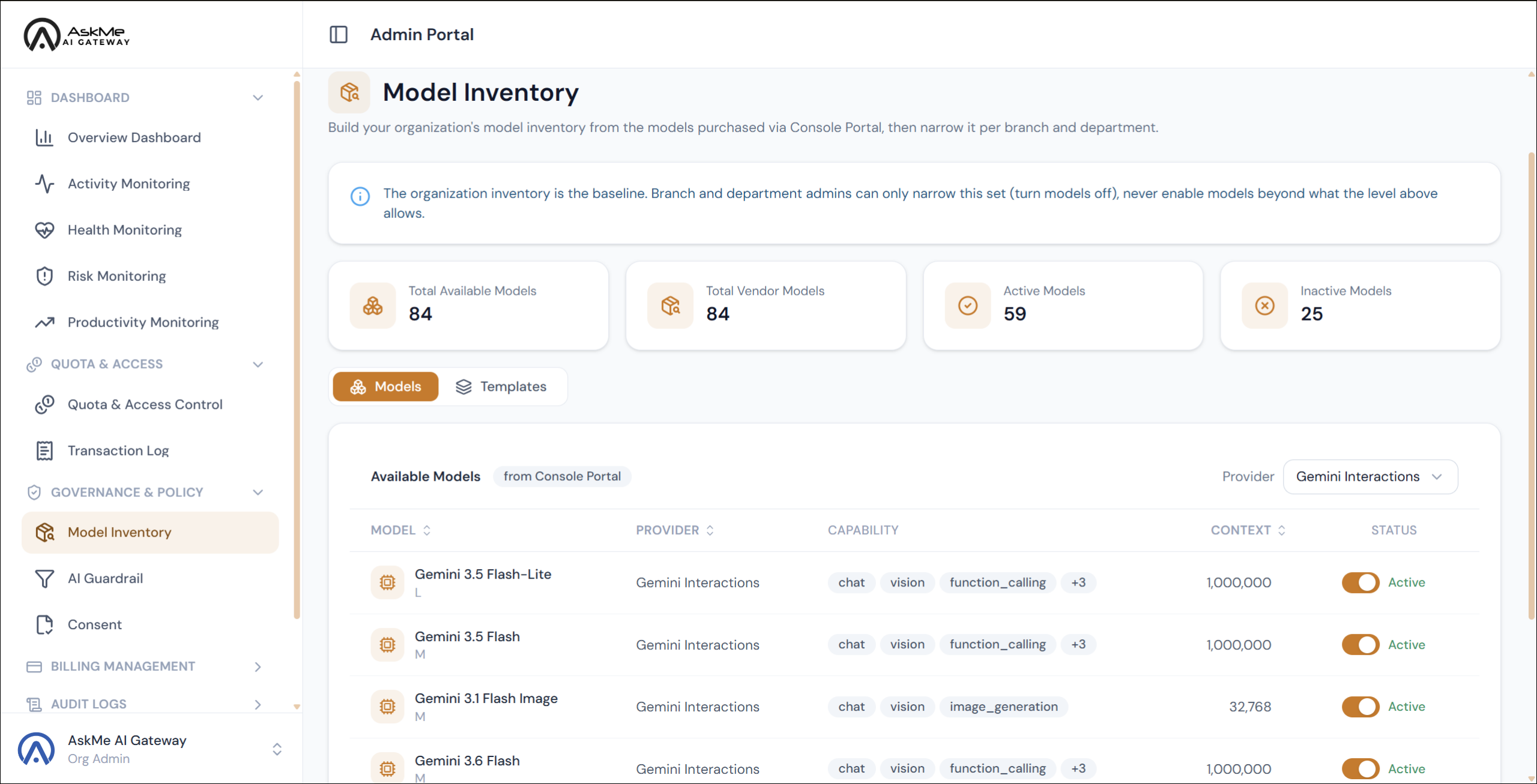Click the vision tag on Gemini 3.5 Flash
The image size is (1537, 784).
(x=907, y=645)
